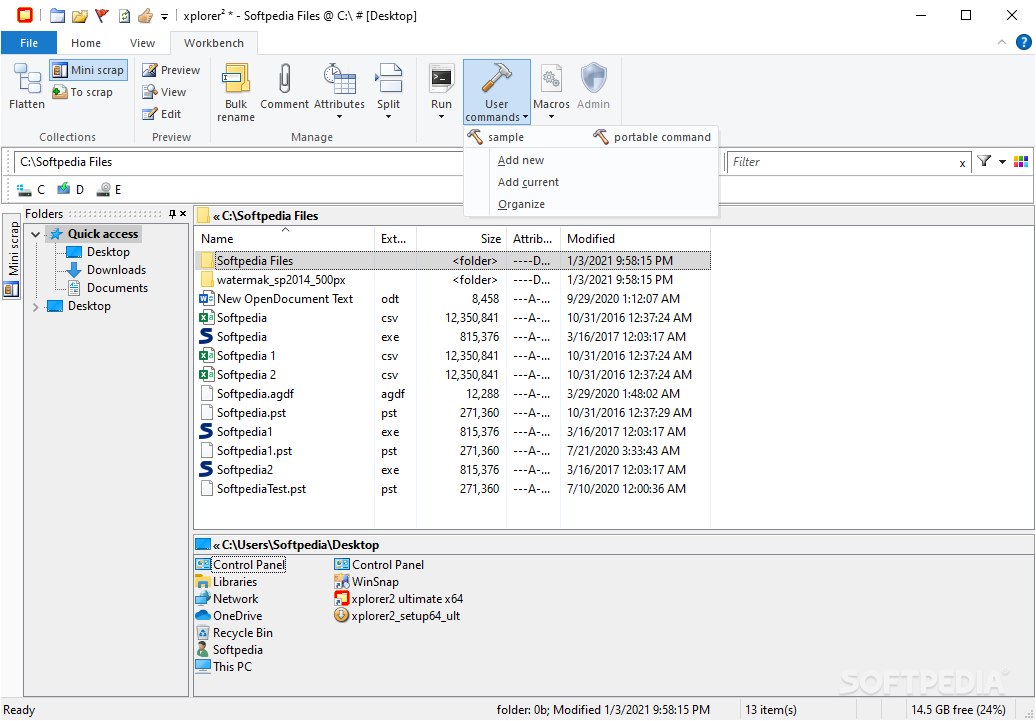This screenshot has width=1036, height=721.
Task: Collapse the Quick access tree node
Action: pos(36,234)
